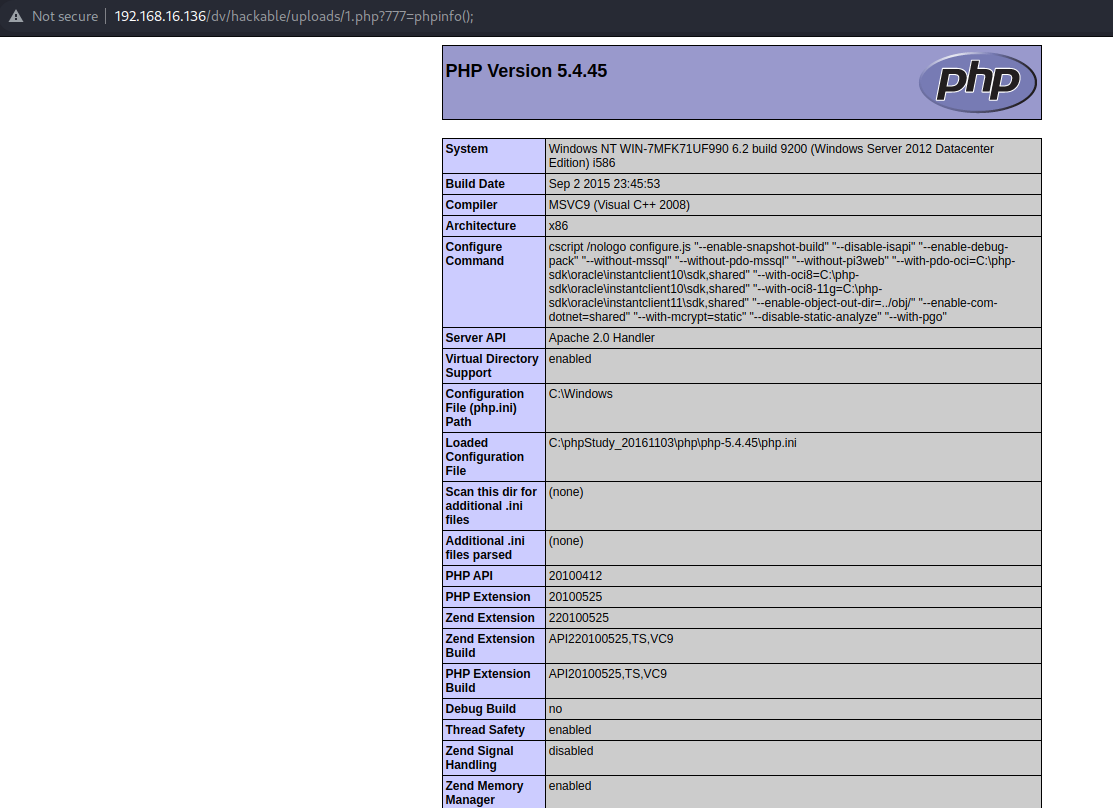Click the 'disabled' Zend Signal Handling value
This screenshot has height=808, width=1113.
pos(571,750)
